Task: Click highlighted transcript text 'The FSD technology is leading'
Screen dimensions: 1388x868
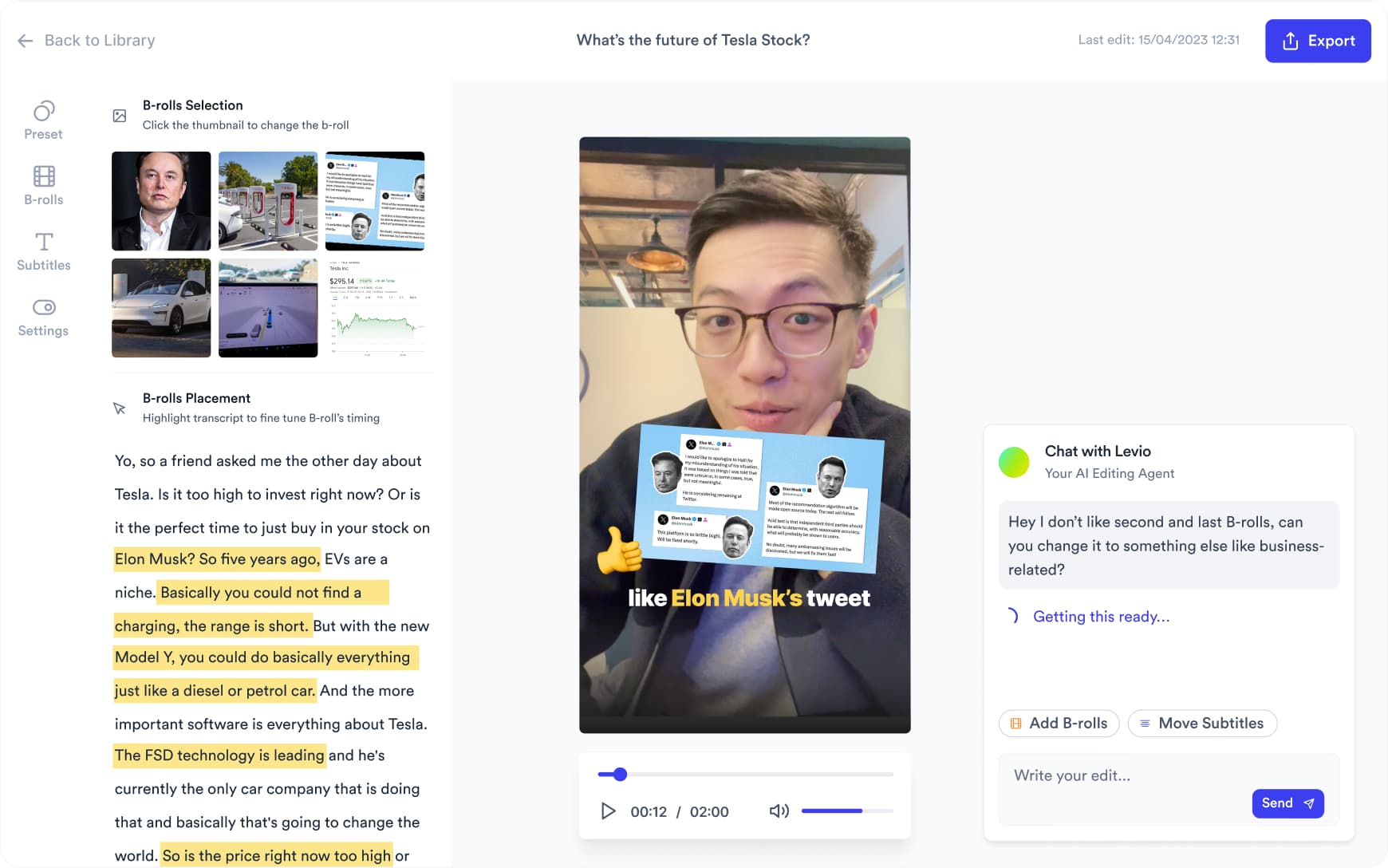Action: tap(219, 756)
